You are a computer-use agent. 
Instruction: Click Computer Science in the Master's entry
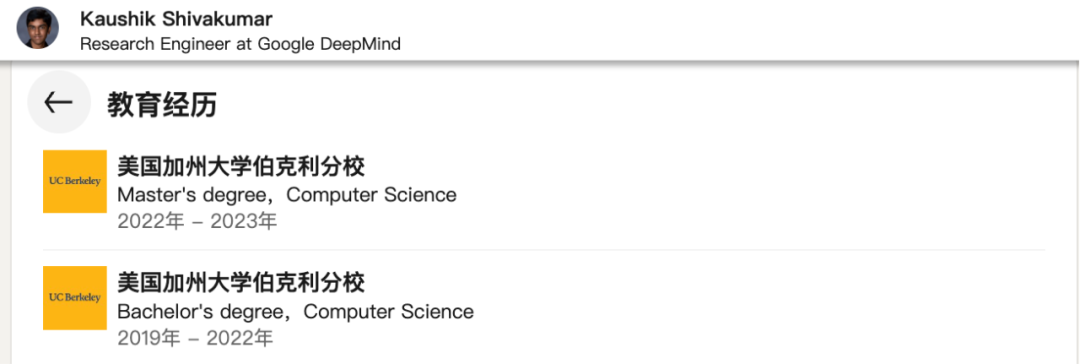coord(371,195)
